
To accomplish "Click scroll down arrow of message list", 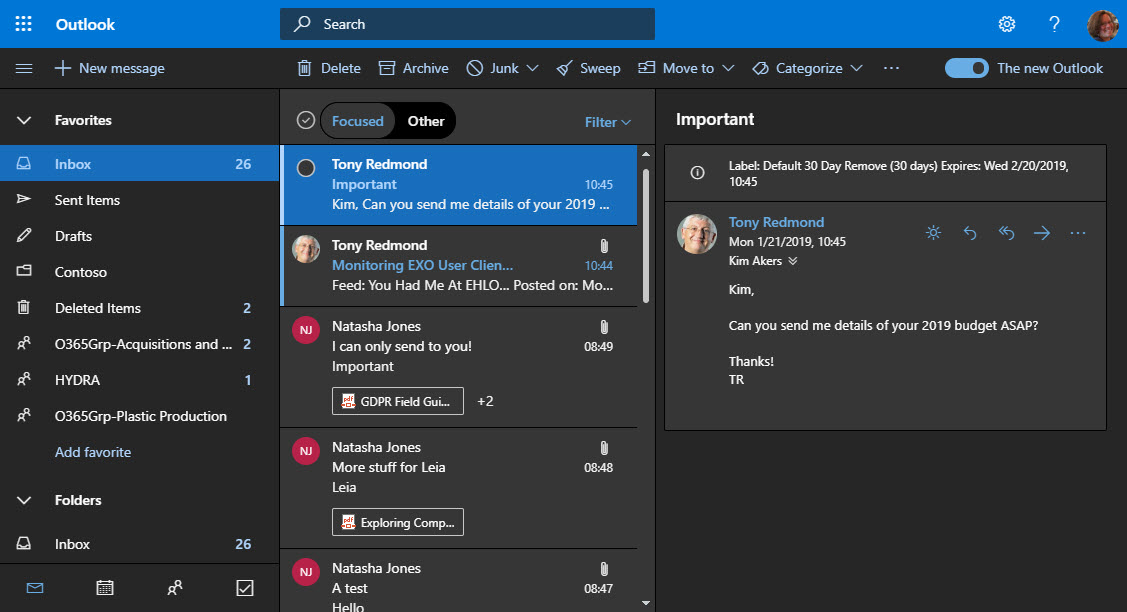I will coord(645,603).
